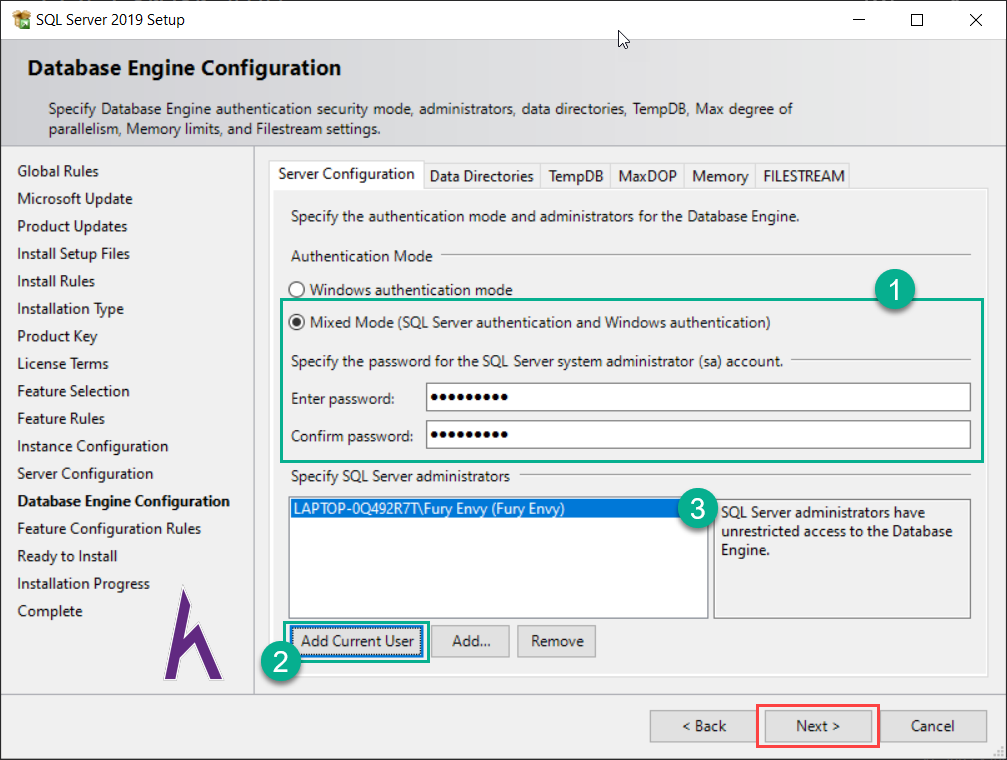This screenshot has height=760, width=1007.
Task: Click Install Rules step
Action: click(x=56, y=281)
